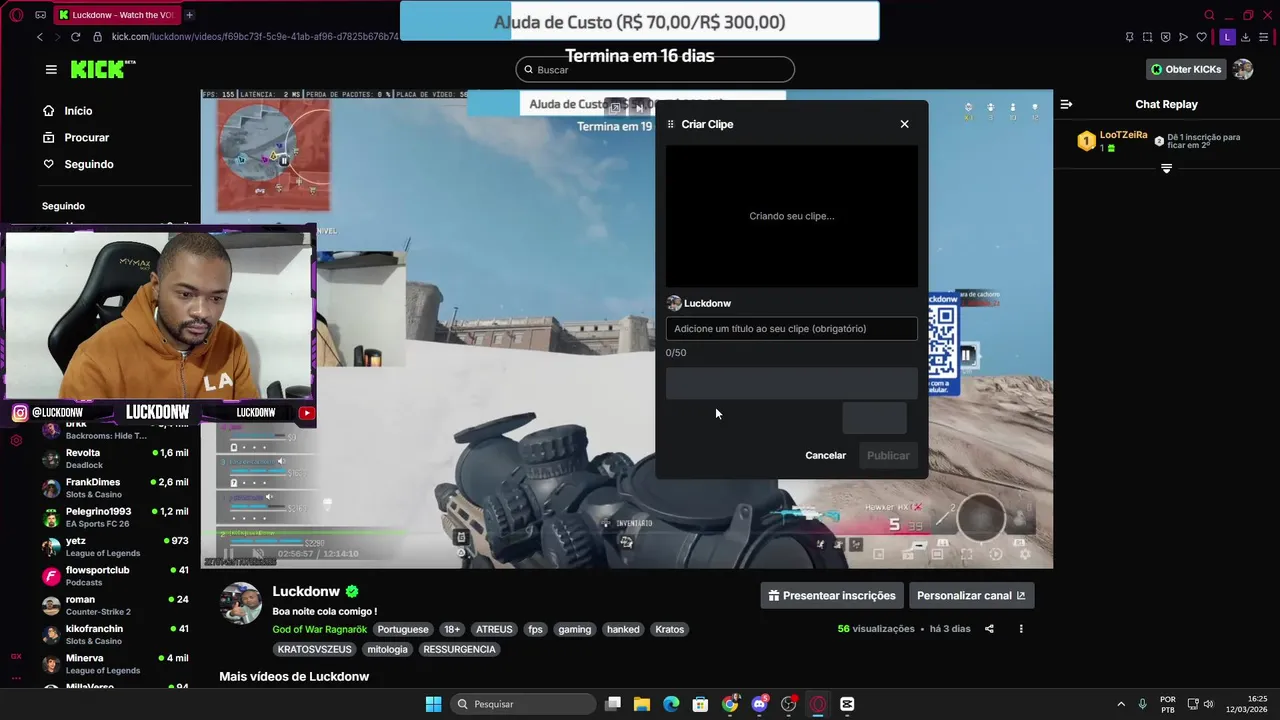Open Discord from the taskbar

coord(759,704)
